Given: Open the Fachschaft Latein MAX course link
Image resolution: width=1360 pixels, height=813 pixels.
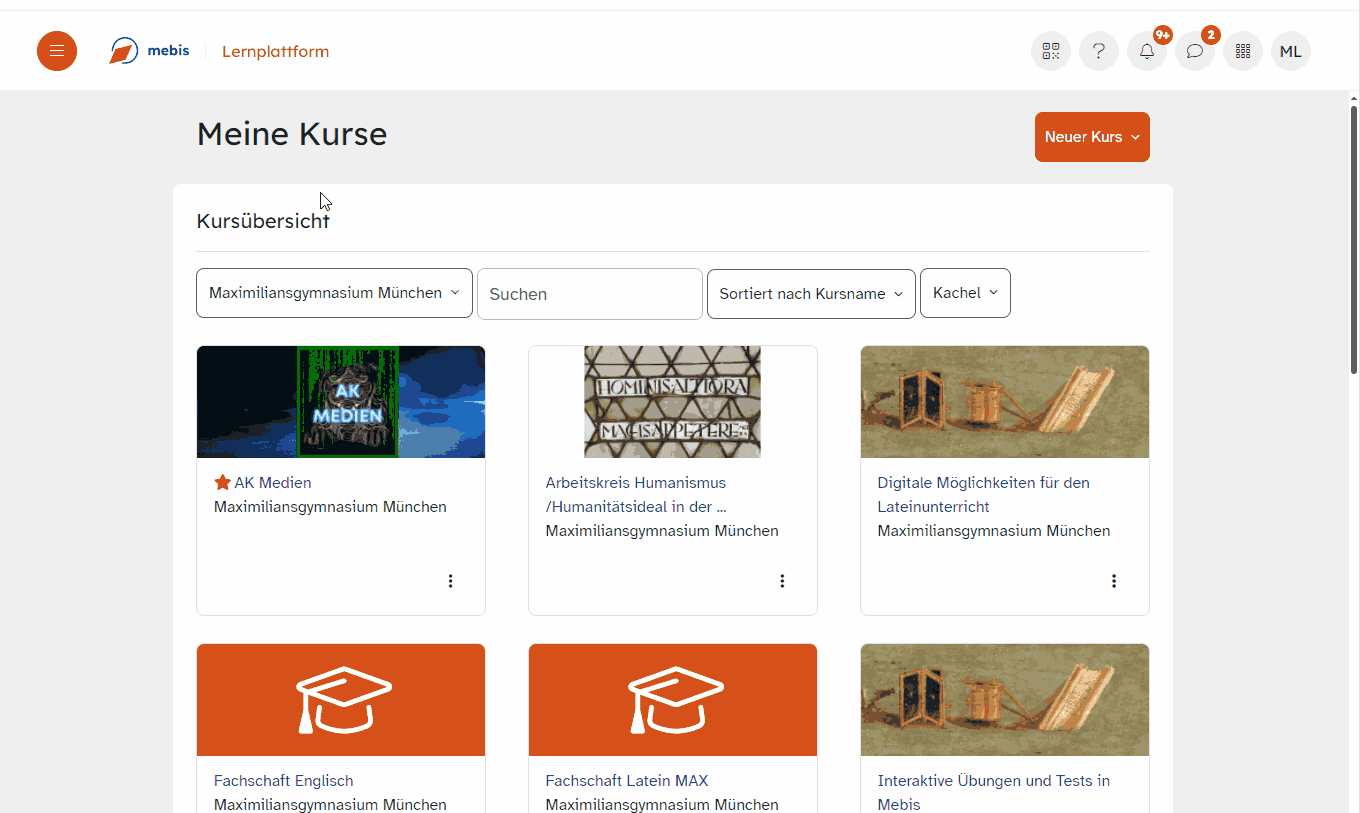Looking at the screenshot, I should click(627, 780).
